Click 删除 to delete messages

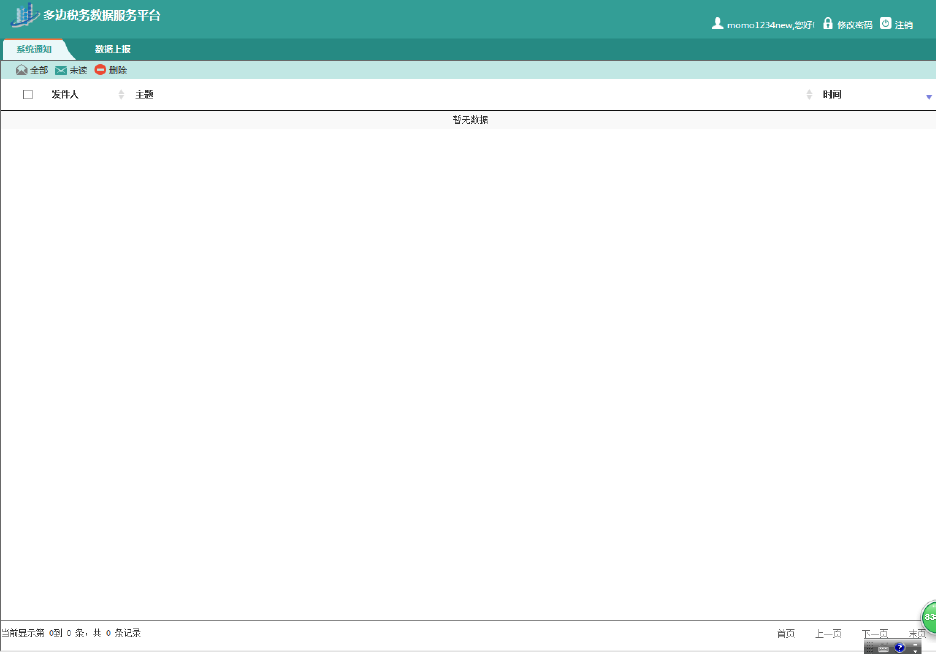[118, 70]
